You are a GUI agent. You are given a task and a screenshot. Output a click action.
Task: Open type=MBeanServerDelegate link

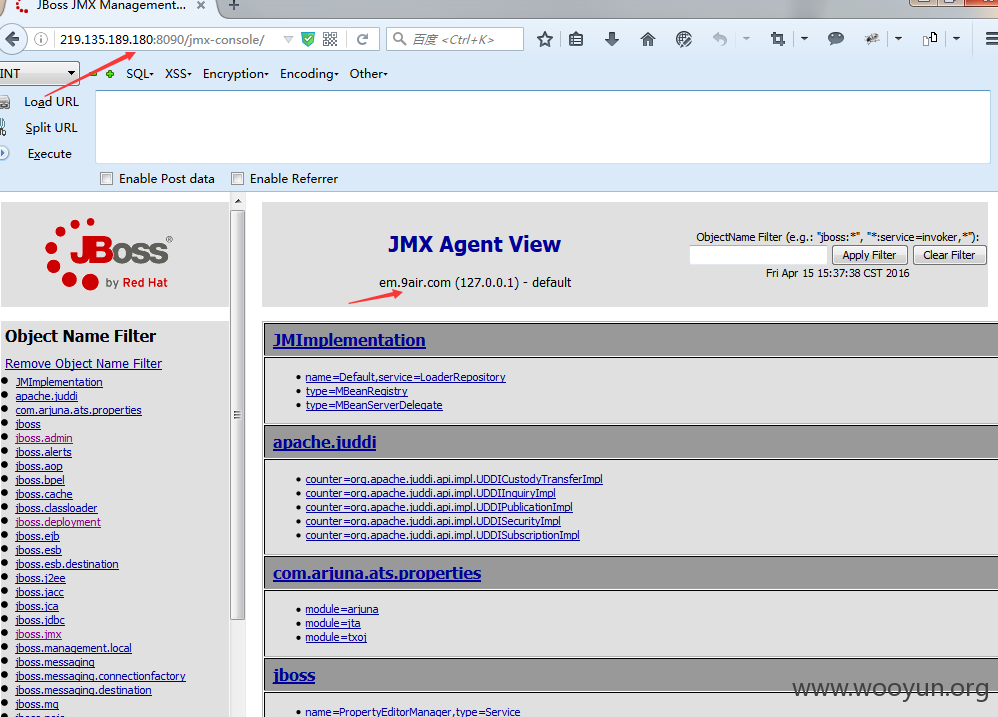point(374,405)
